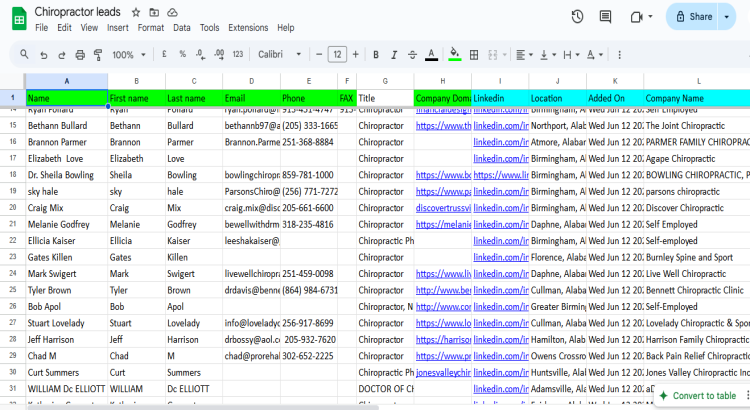Open version history clock icon
The image size is (750, 410).
578,17
